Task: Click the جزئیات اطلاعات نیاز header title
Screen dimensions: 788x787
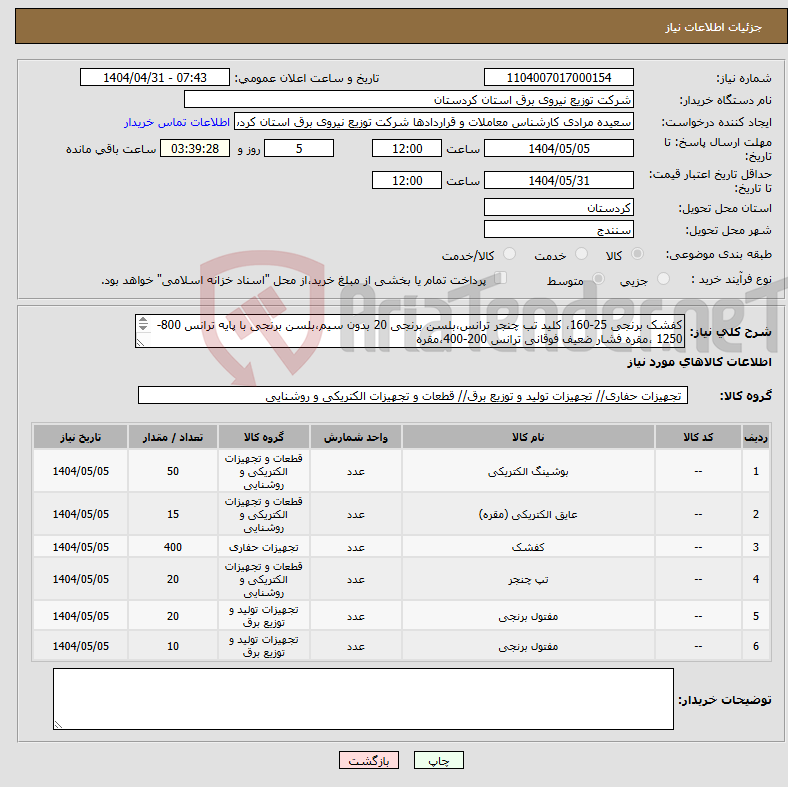Action: click(x=714, y=27)
